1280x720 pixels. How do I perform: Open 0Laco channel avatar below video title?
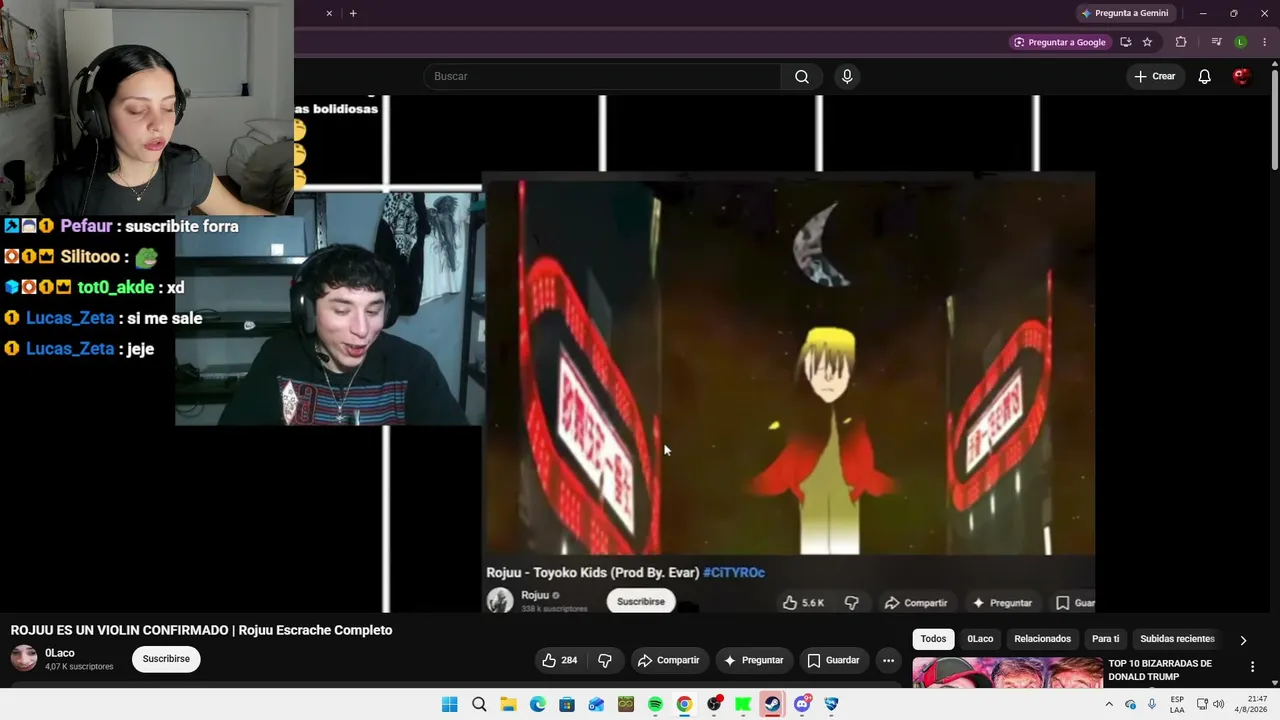(x=24, y=658)
